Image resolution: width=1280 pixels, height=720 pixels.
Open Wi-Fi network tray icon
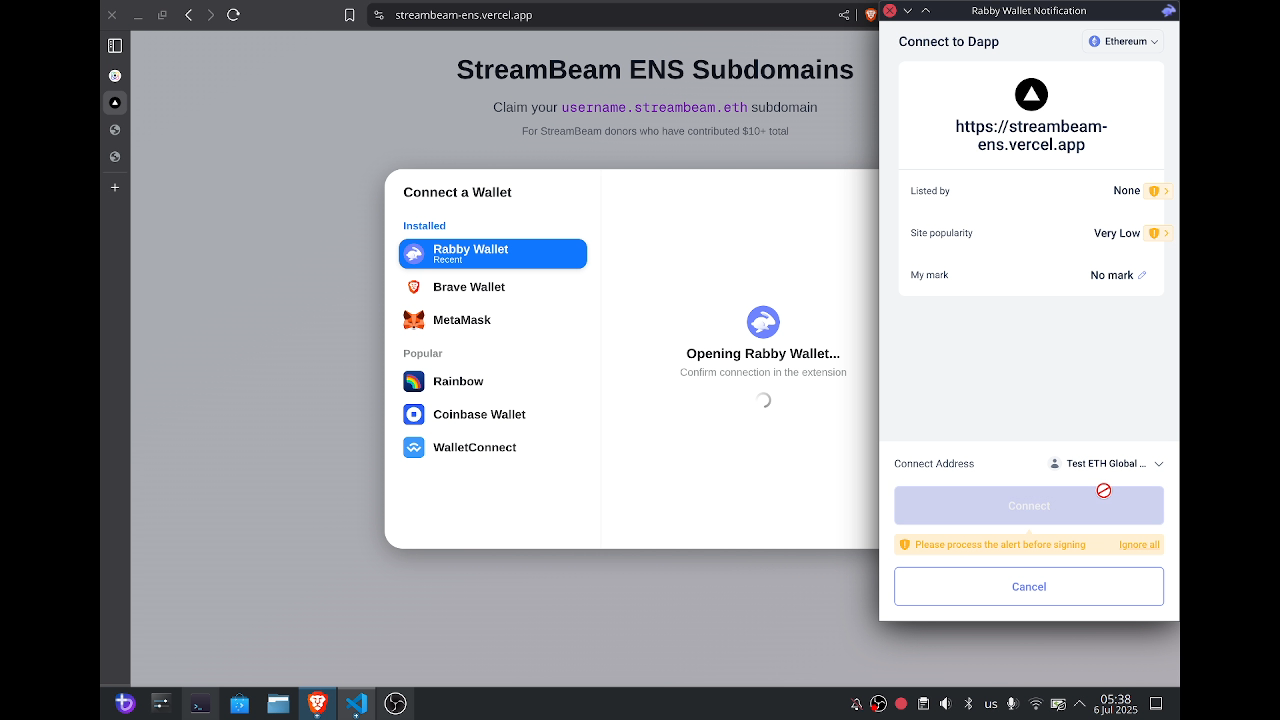pos(1036,704)
